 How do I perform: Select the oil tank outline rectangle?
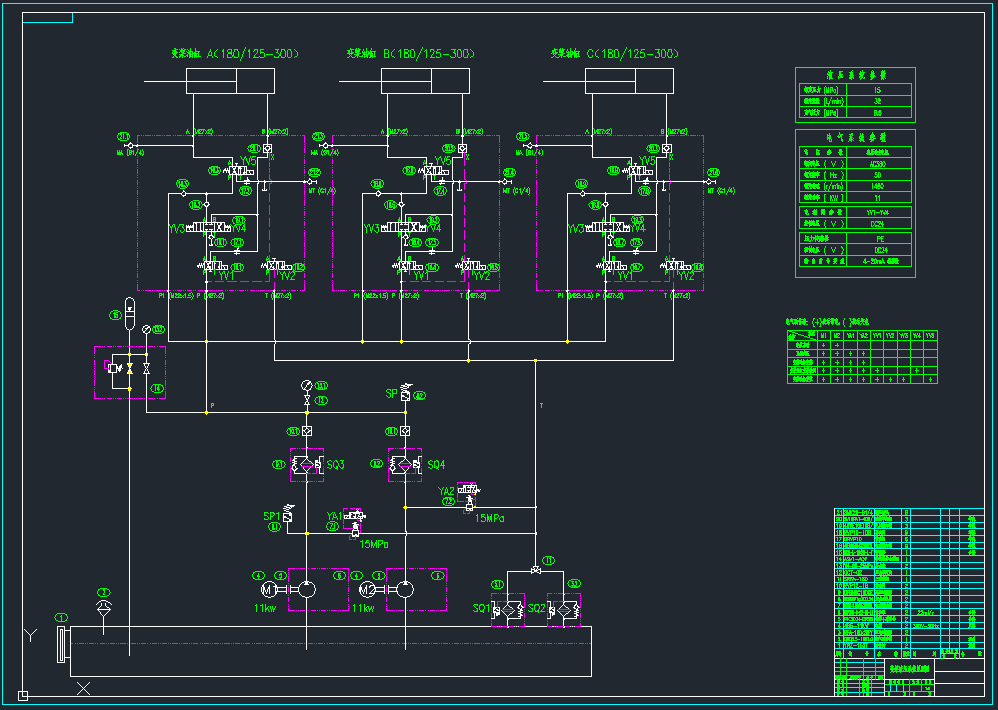(330, 651)
